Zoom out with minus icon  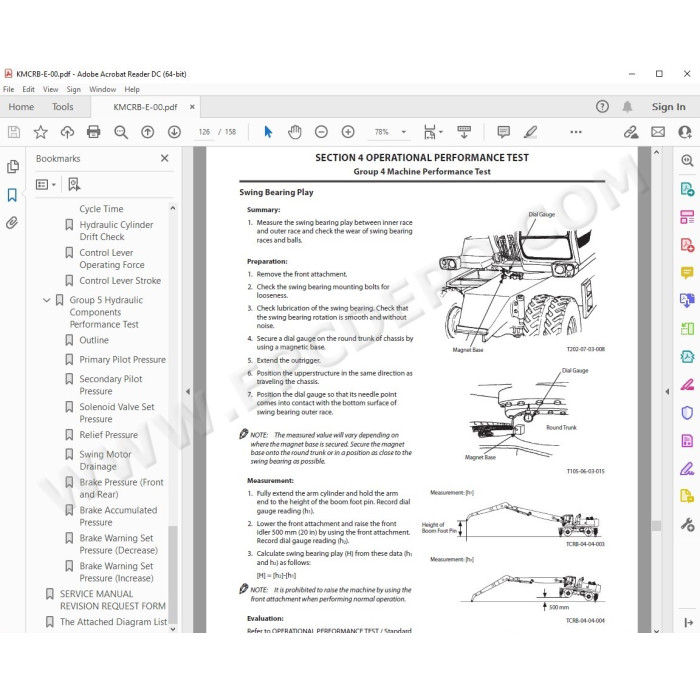(x=321, y=132)
